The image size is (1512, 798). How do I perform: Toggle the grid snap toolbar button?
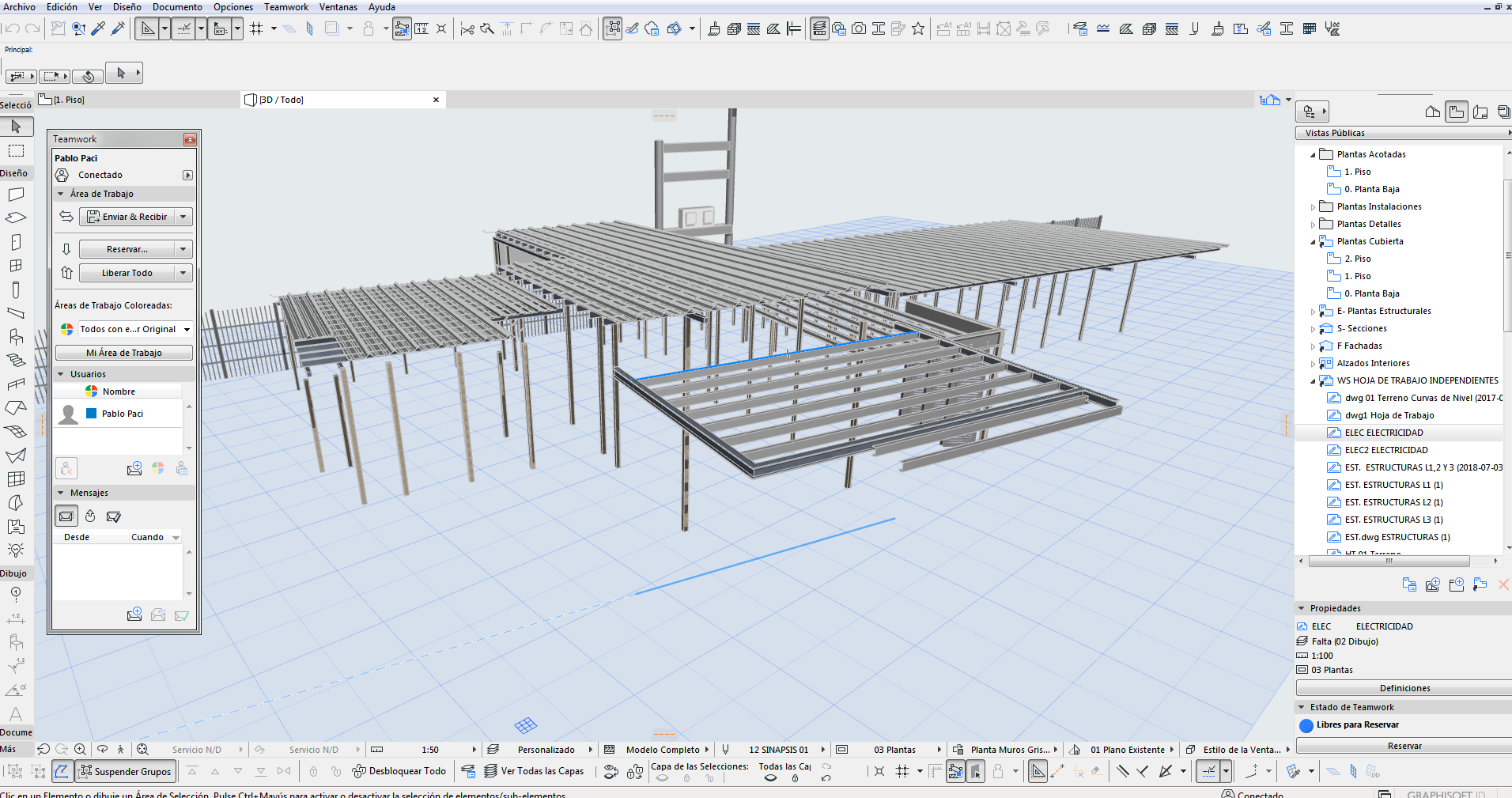click(256, 29)
